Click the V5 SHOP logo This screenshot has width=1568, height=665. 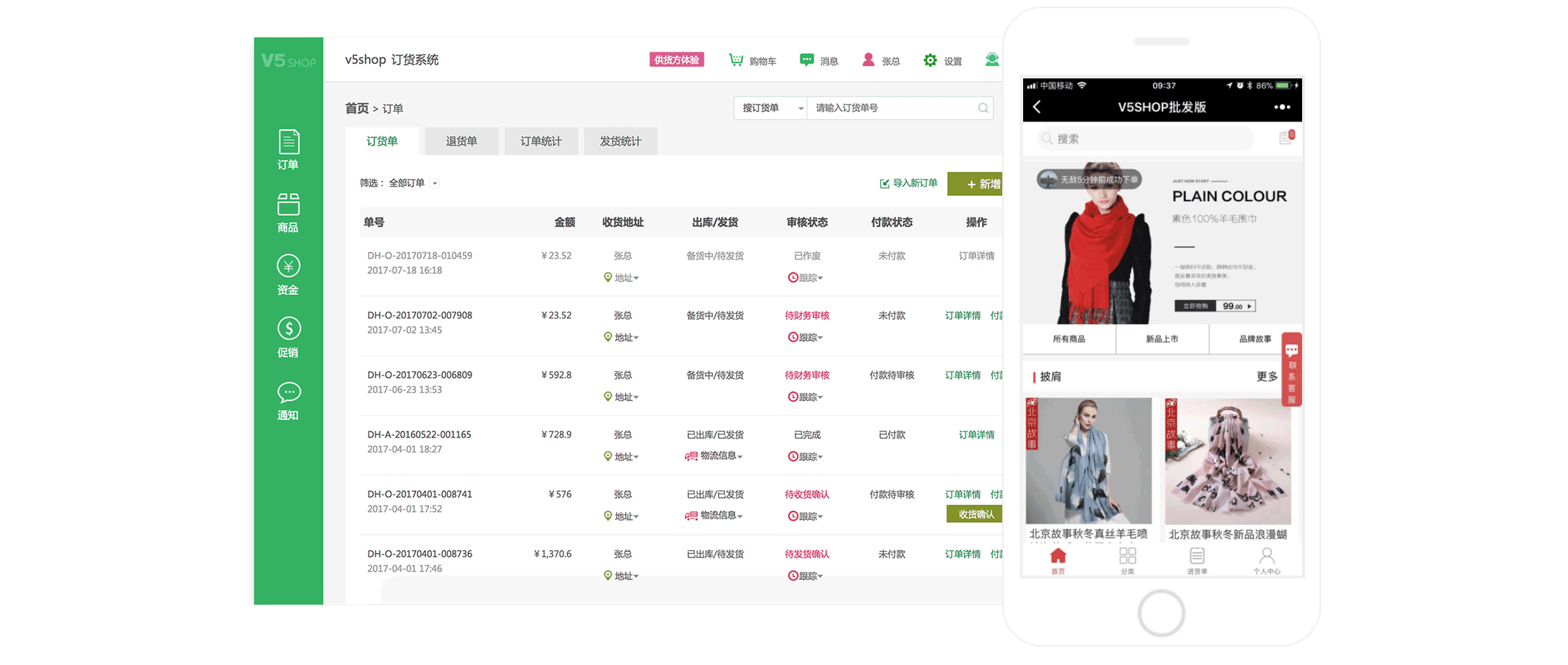(x=288, y=61)
